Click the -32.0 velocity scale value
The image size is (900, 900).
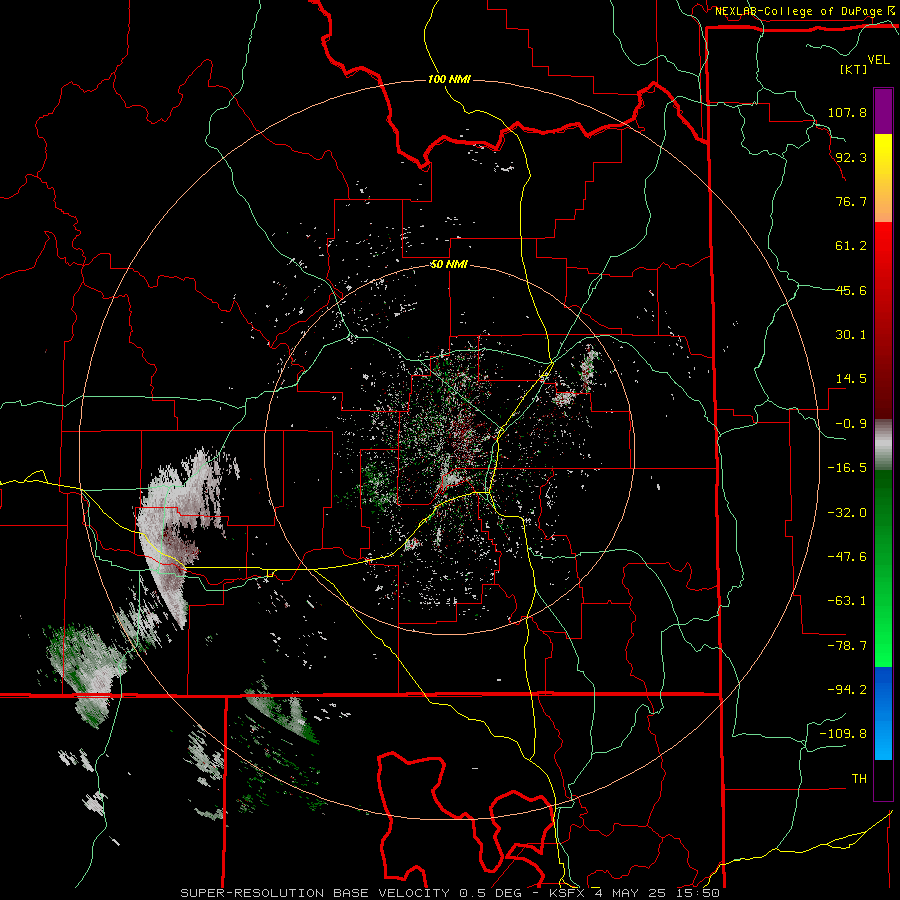point(847,513)
